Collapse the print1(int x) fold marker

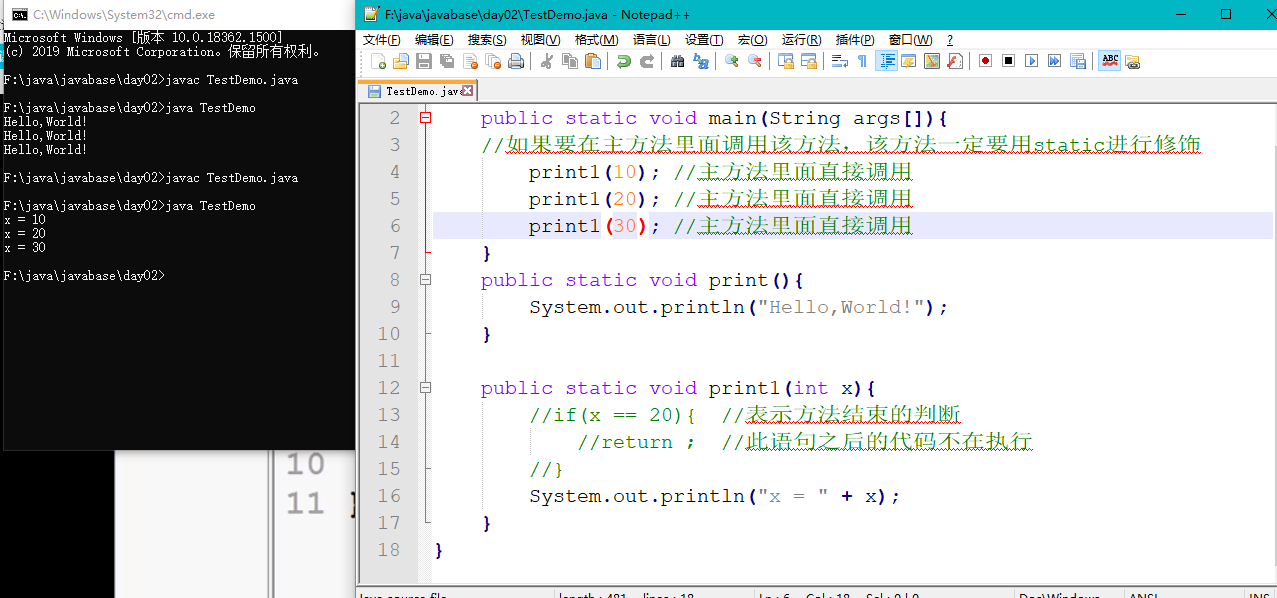click(x=425, y=388)
